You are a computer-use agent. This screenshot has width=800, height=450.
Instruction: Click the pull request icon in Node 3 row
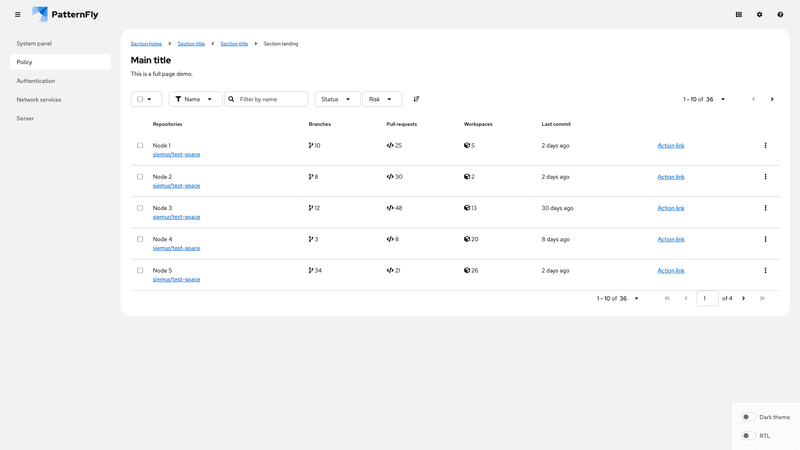390,208
